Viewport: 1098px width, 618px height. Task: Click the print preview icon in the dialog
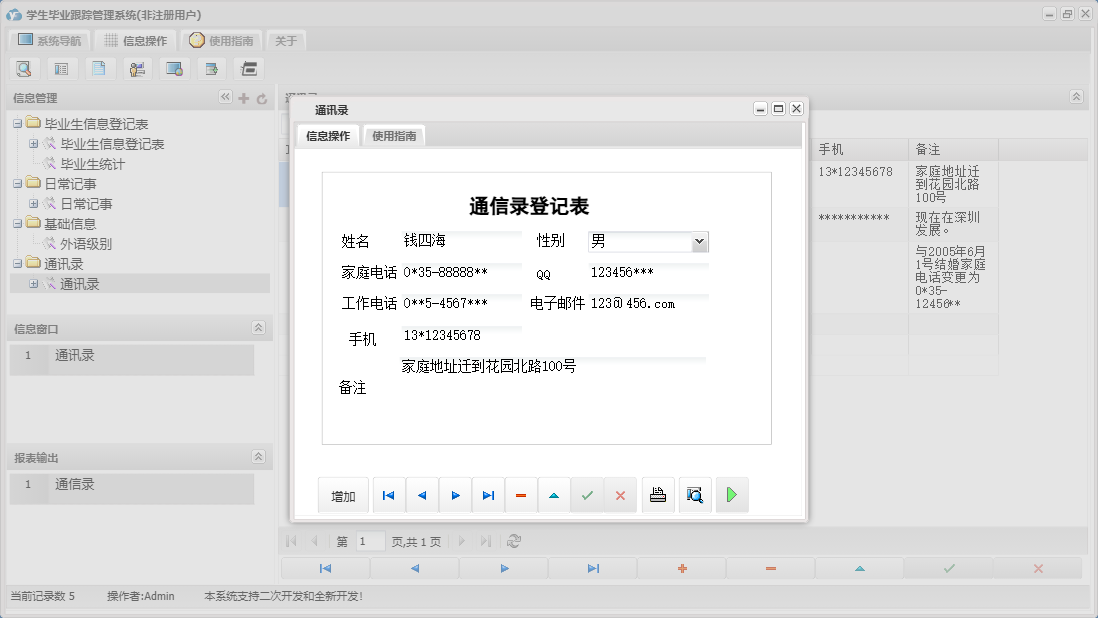(695, 494)
